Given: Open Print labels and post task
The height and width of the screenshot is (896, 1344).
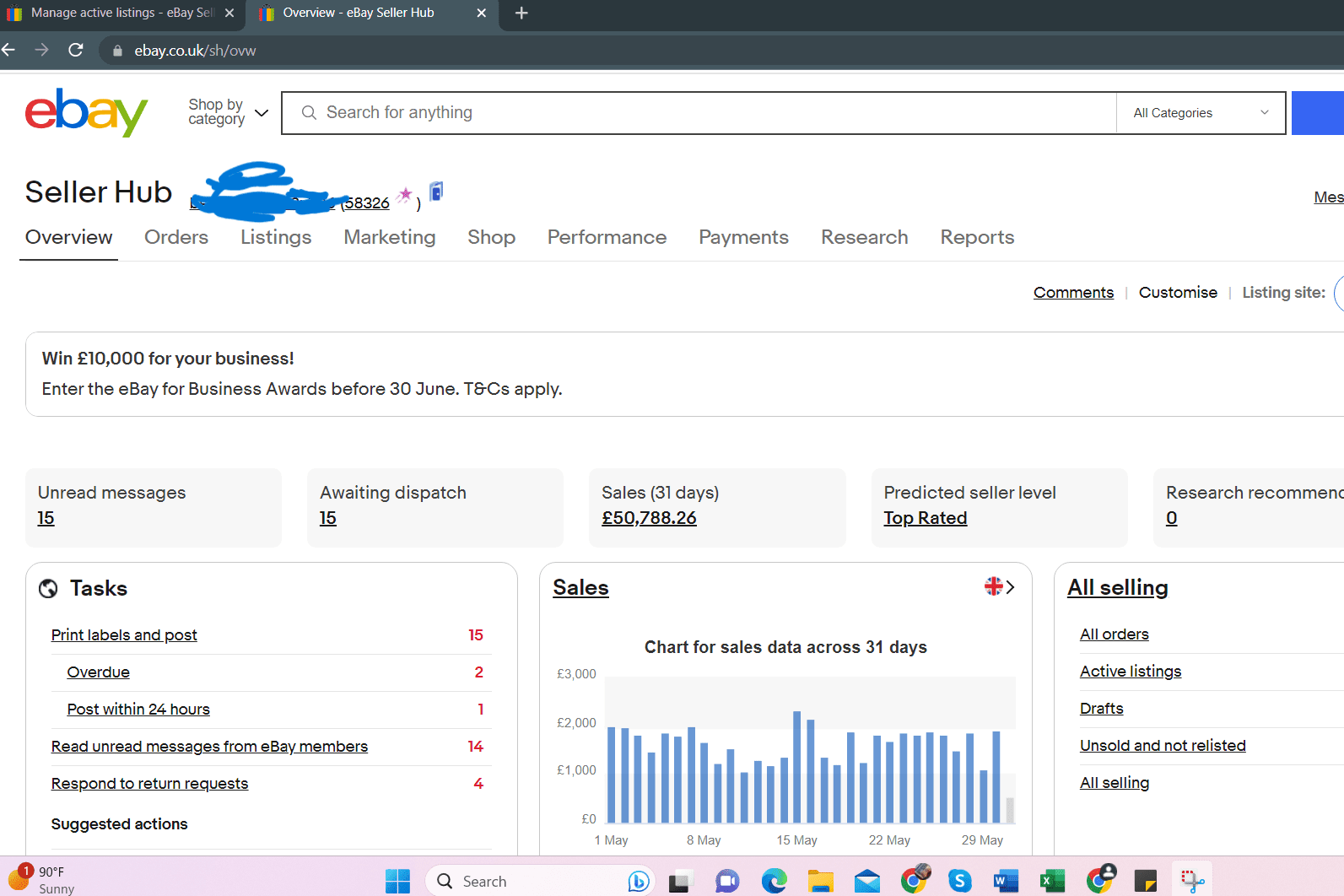Looking at the screenshot, I should 124,634.
